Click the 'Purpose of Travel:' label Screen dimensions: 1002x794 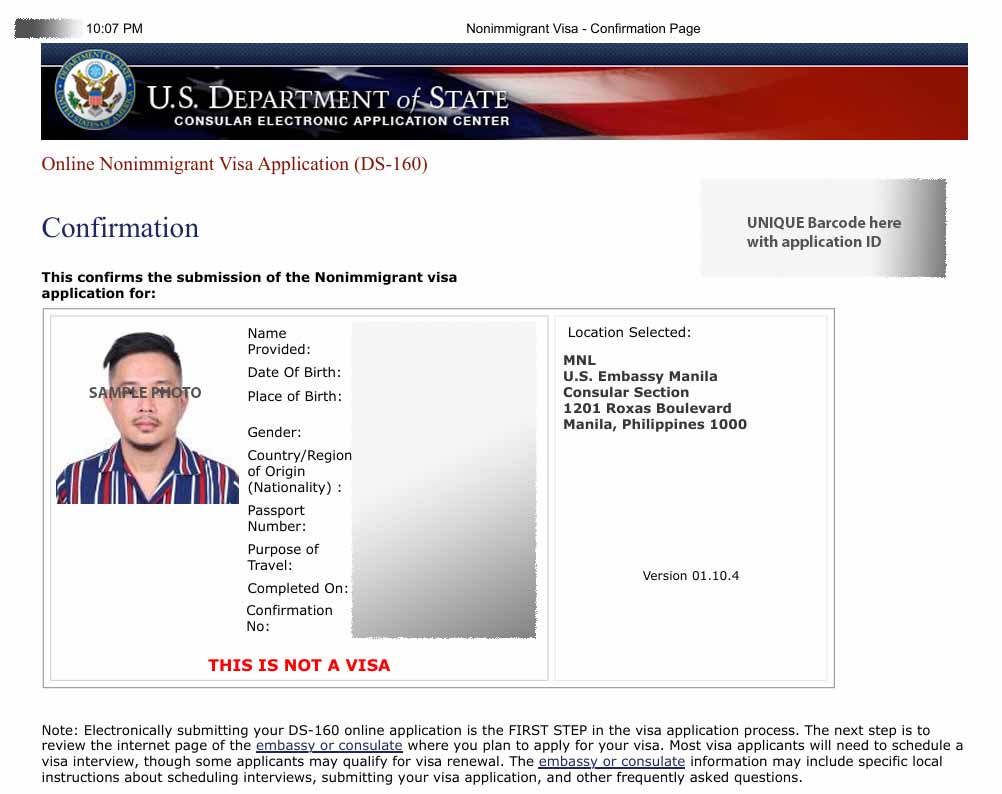point(283,557)
